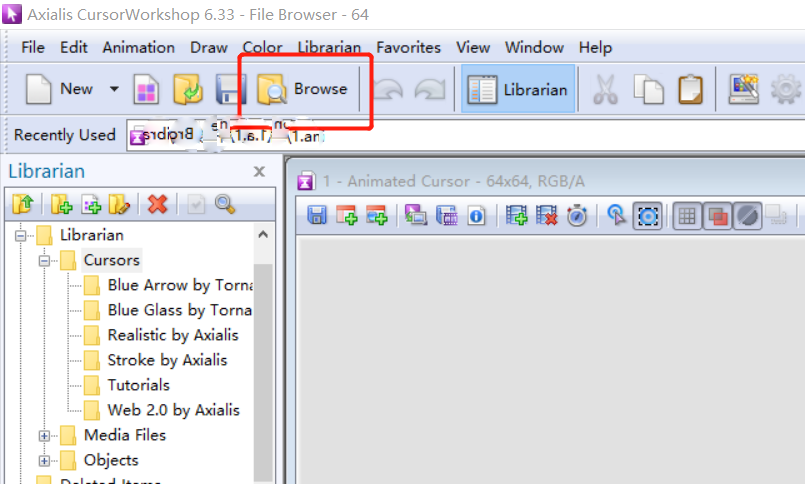Select Blue Glass by Tornado folder
Image resolution: width=805 pixels, height=484 pixels.
[x=180, y=310]
